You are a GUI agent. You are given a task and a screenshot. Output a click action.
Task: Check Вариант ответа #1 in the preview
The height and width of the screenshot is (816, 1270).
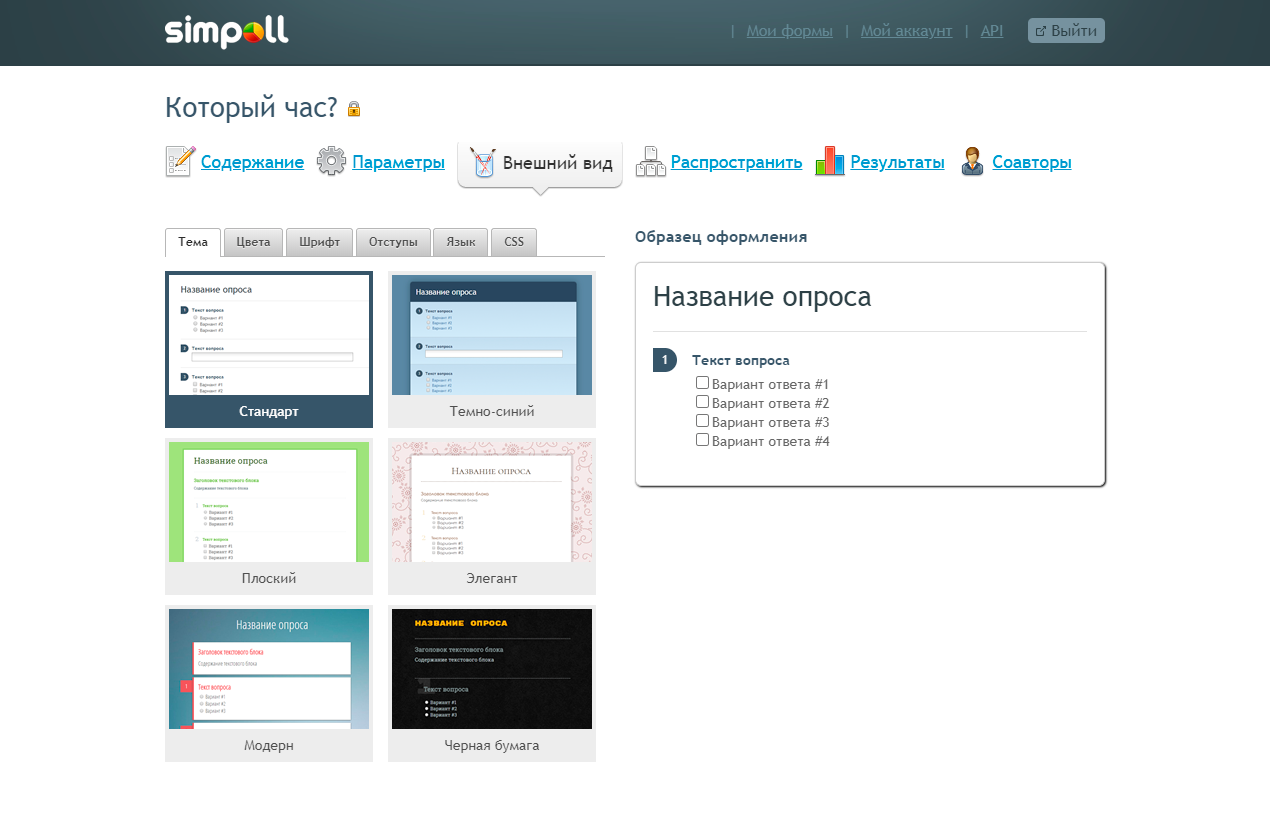pos(702,382)
